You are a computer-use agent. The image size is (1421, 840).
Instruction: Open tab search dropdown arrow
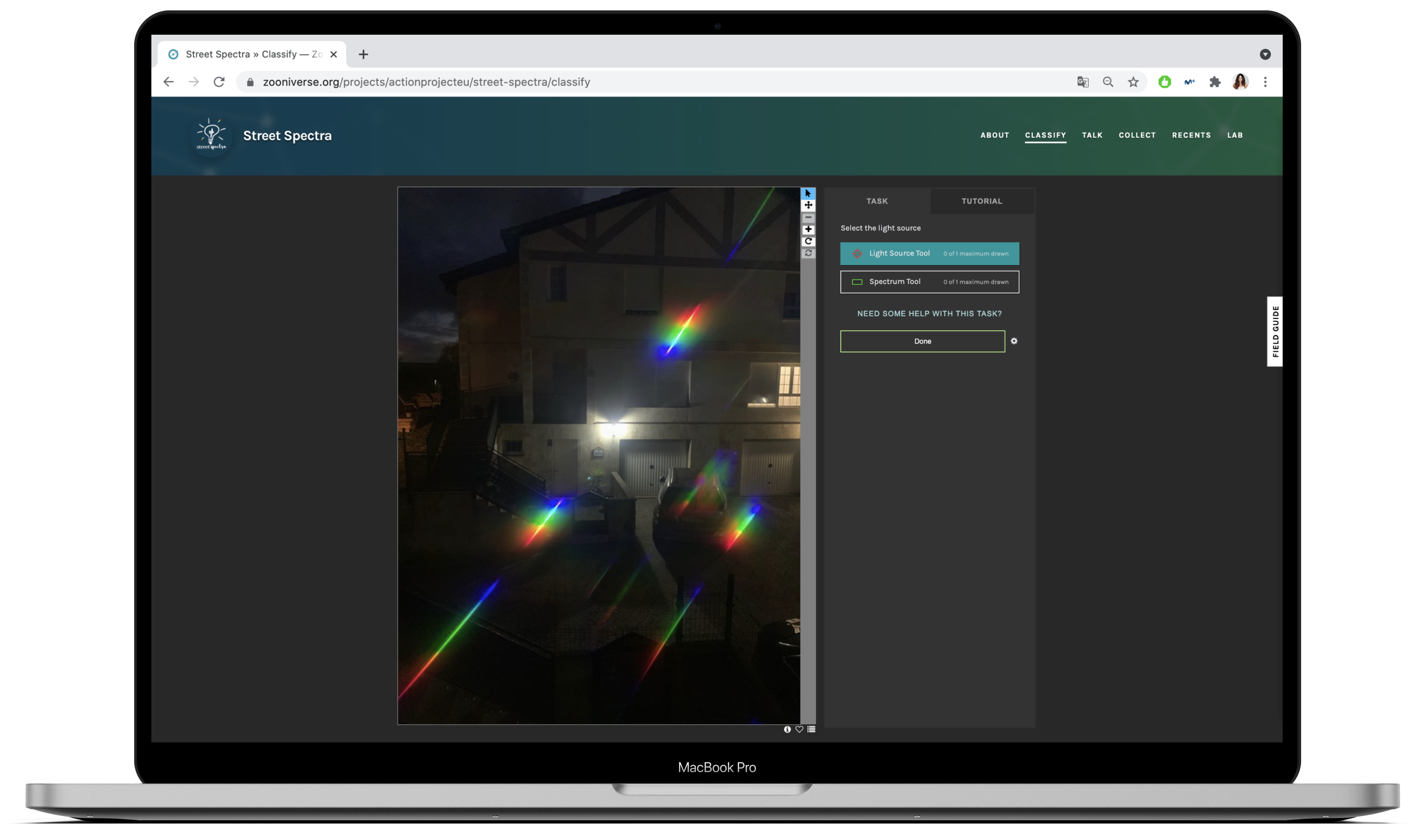pos(1265,54)
